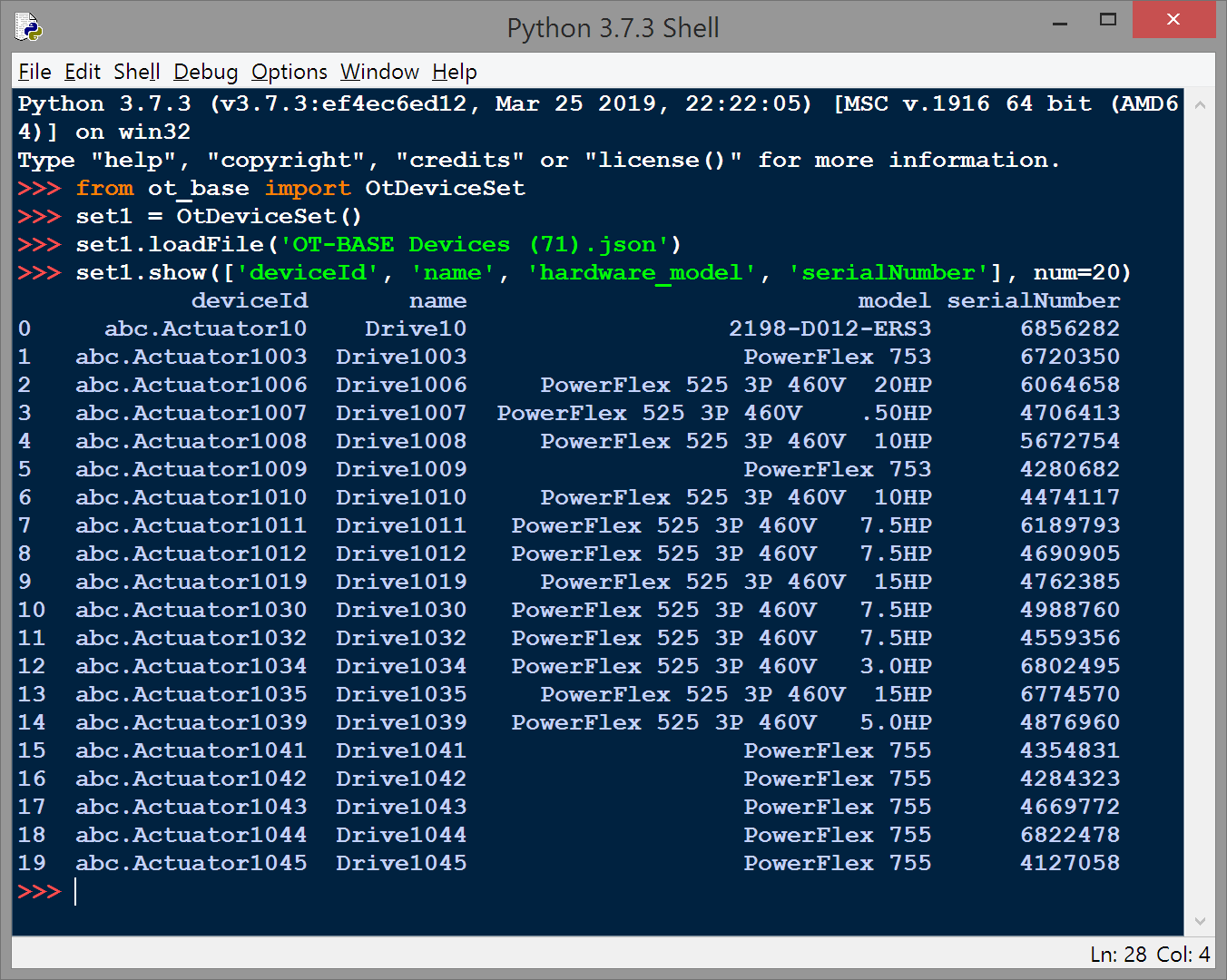Click serial number 6856282

(1070, 328)
